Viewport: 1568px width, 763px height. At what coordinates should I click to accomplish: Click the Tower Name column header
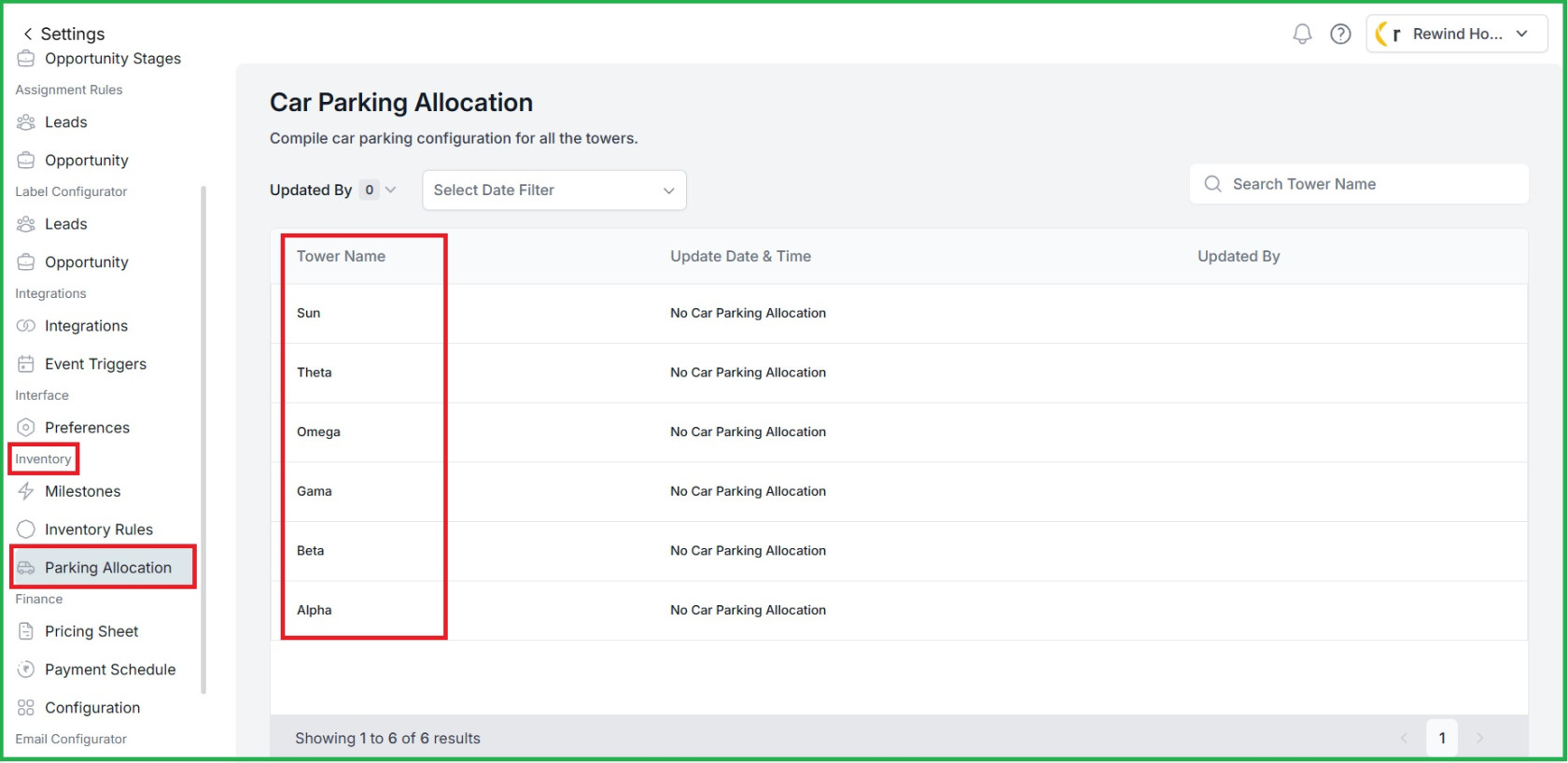341,256
